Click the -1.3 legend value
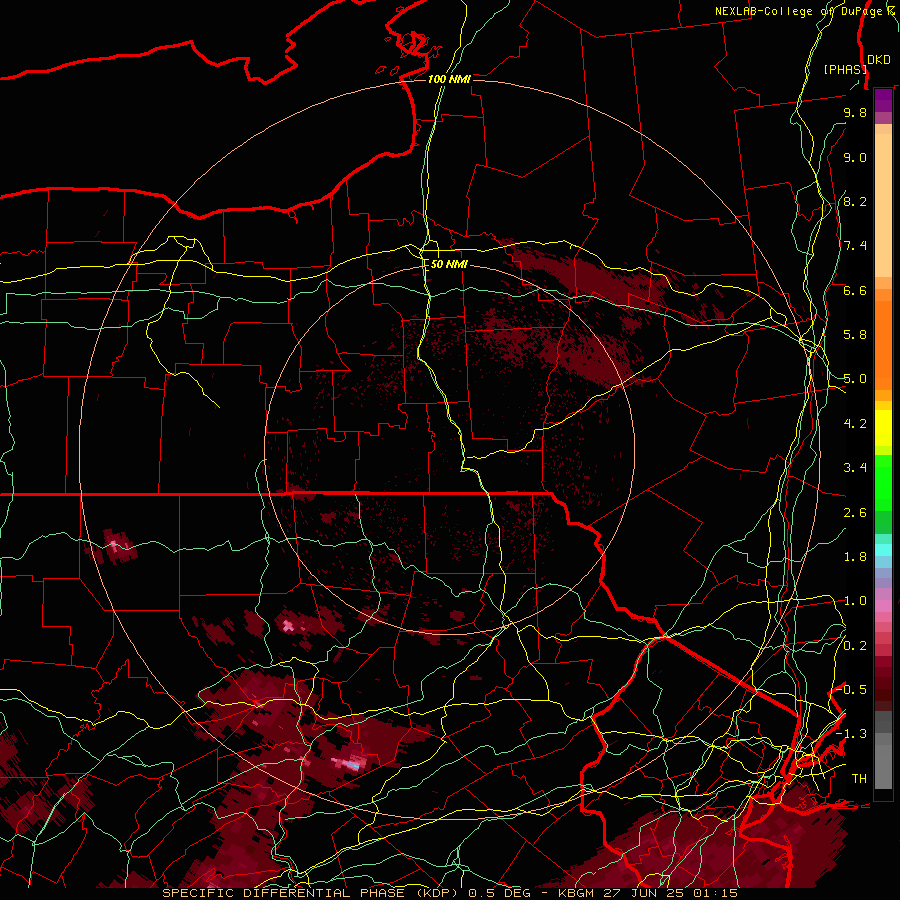 (852, 734)
